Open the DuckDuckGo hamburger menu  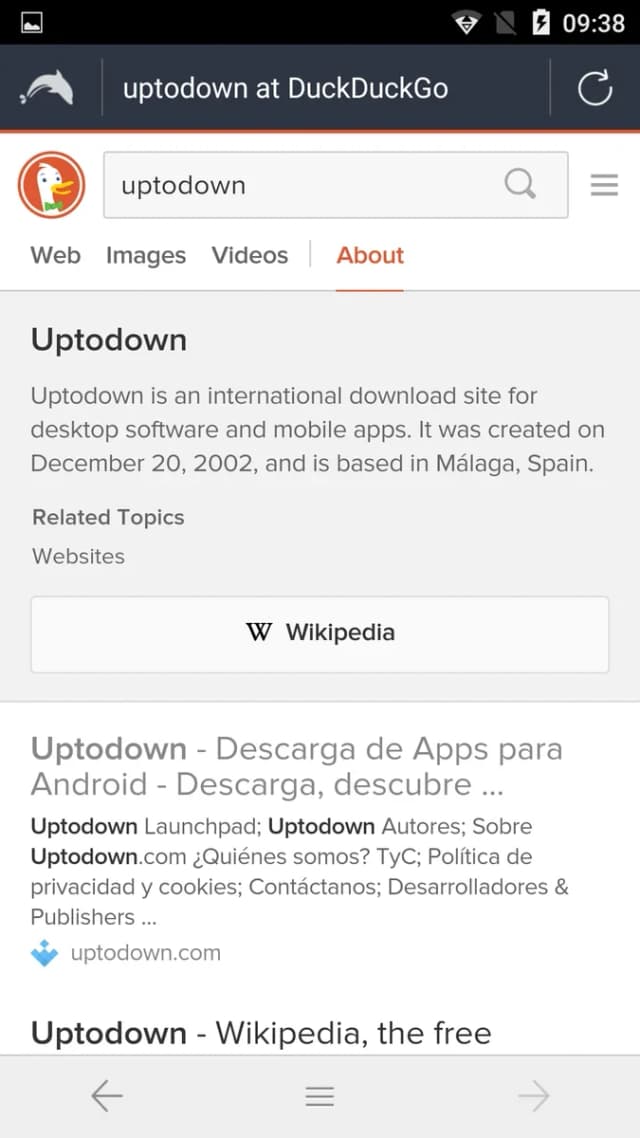(x=604, y=185)
